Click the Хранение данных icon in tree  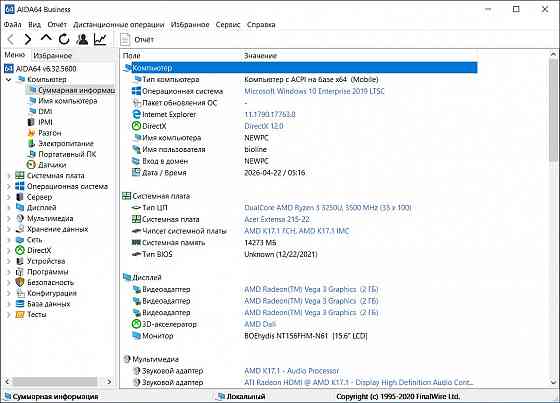click(x=20, y=229)
